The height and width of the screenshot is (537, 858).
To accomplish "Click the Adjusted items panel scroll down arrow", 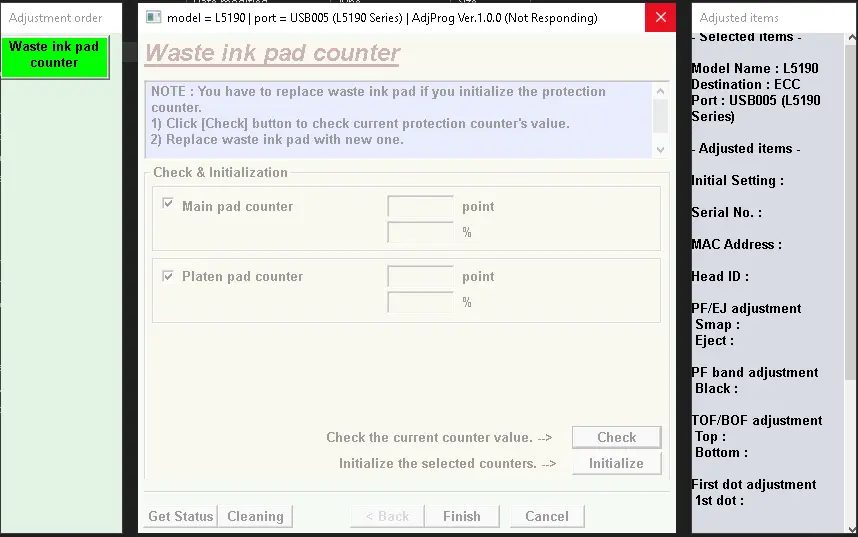I will pos(852,529).
